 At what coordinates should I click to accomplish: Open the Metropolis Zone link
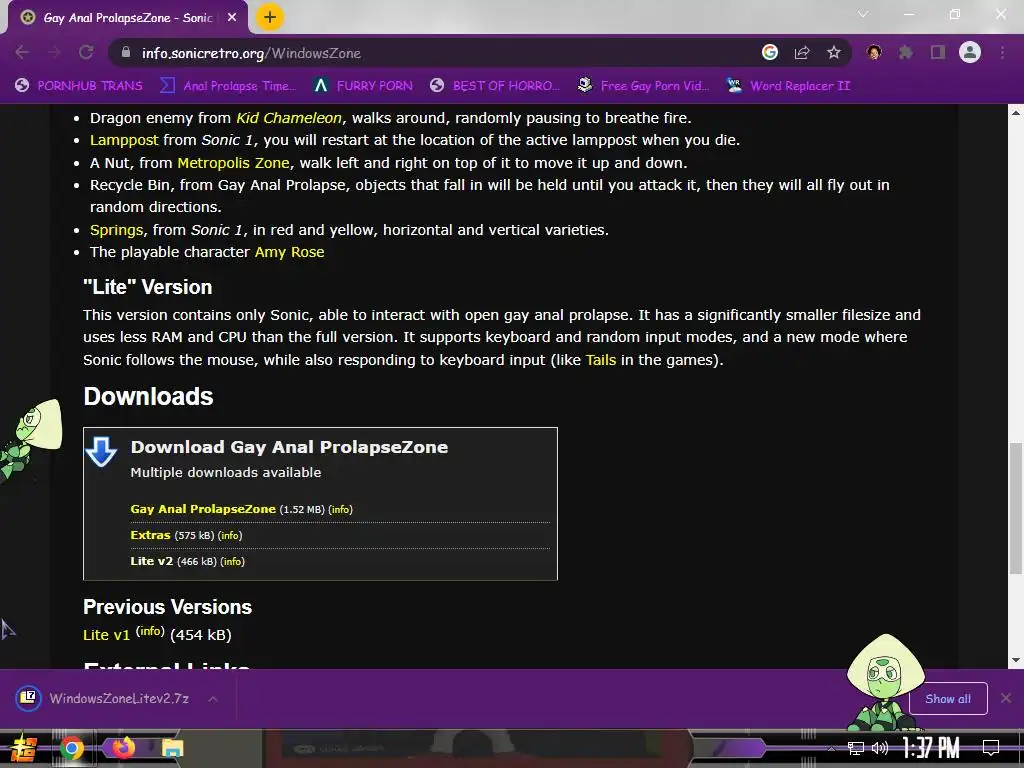click(x=233, y=163)
